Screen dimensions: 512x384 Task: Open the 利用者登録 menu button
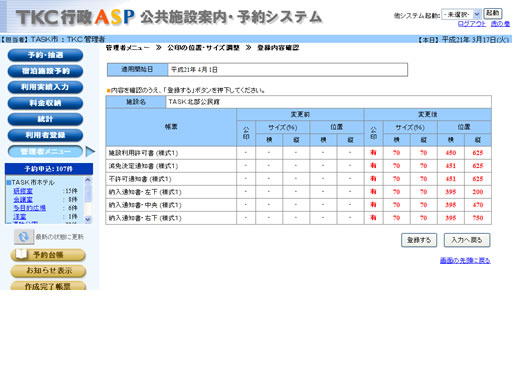point(45,135)
